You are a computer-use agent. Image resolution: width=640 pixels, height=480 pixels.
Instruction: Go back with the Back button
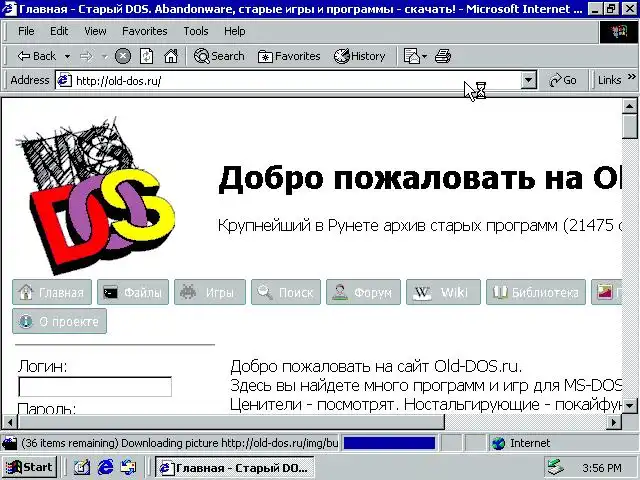(x=36, y=56)
